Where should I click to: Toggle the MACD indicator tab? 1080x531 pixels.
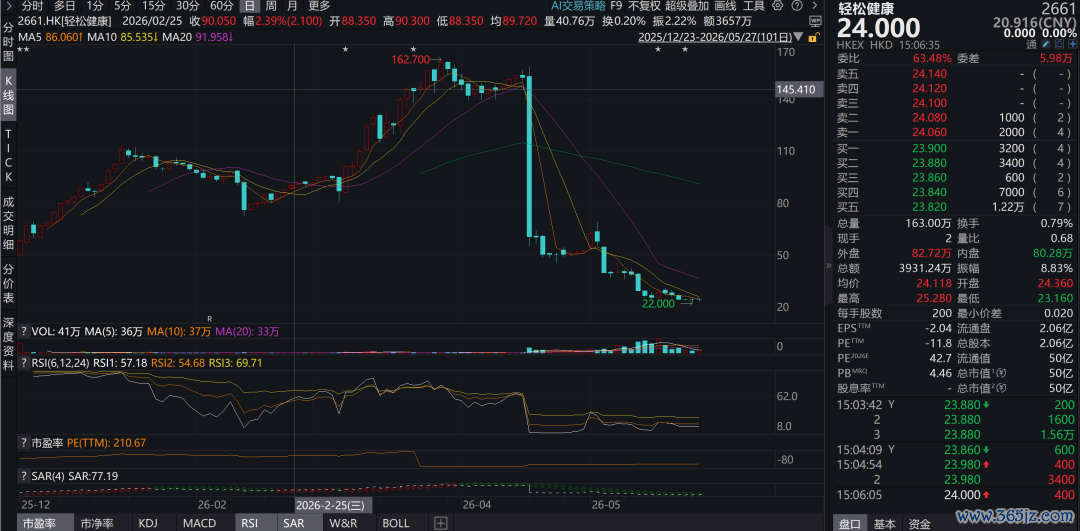[x=199, y=523]
